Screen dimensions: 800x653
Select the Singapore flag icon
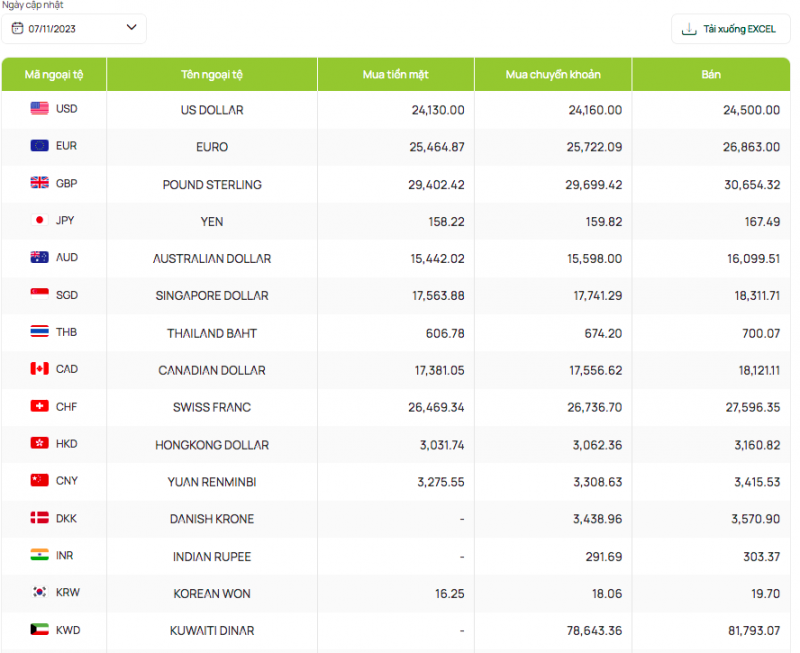(40, 294)
